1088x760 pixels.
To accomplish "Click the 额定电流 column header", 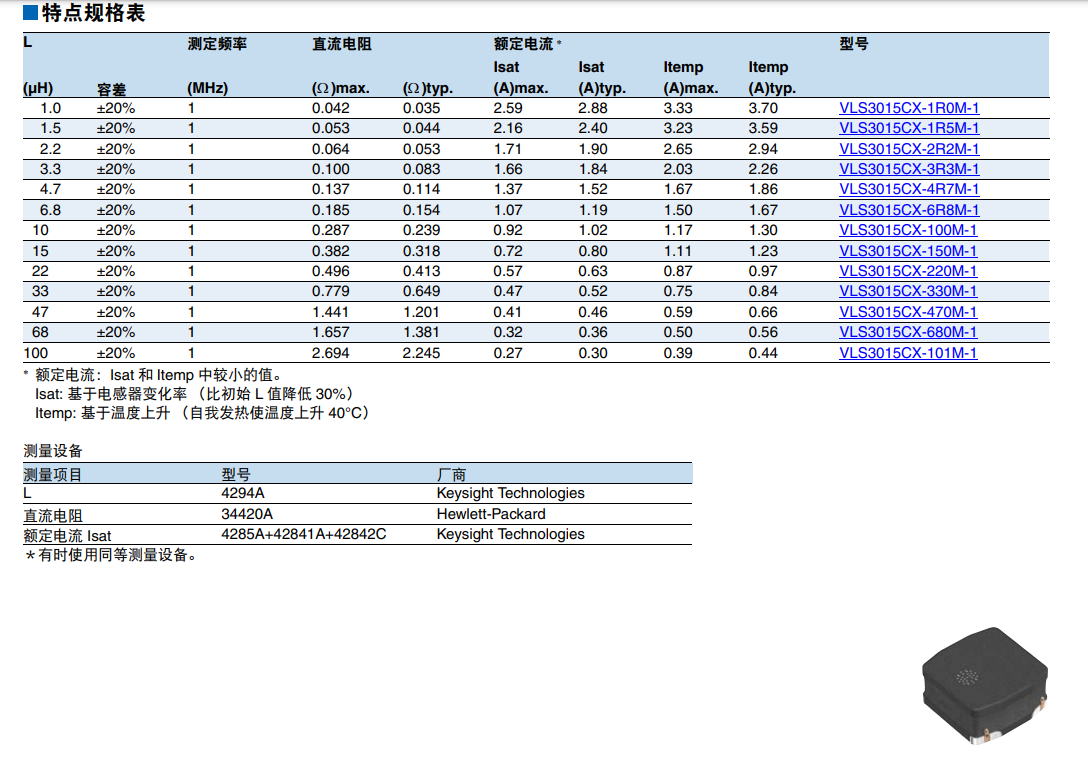I will 524,44.
